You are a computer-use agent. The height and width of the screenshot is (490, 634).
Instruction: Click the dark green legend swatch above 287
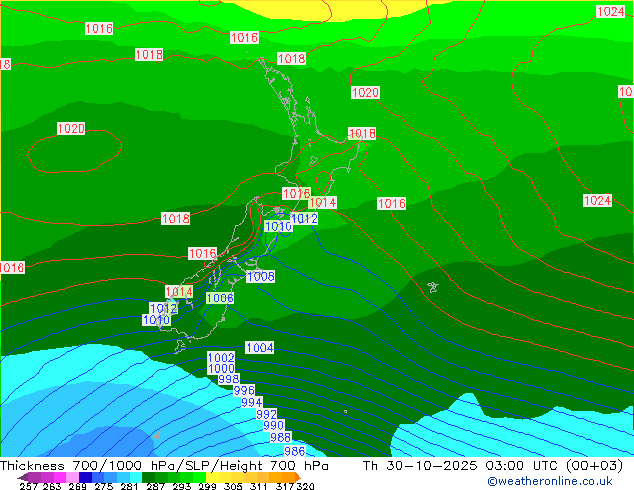[x=148, y=477]
